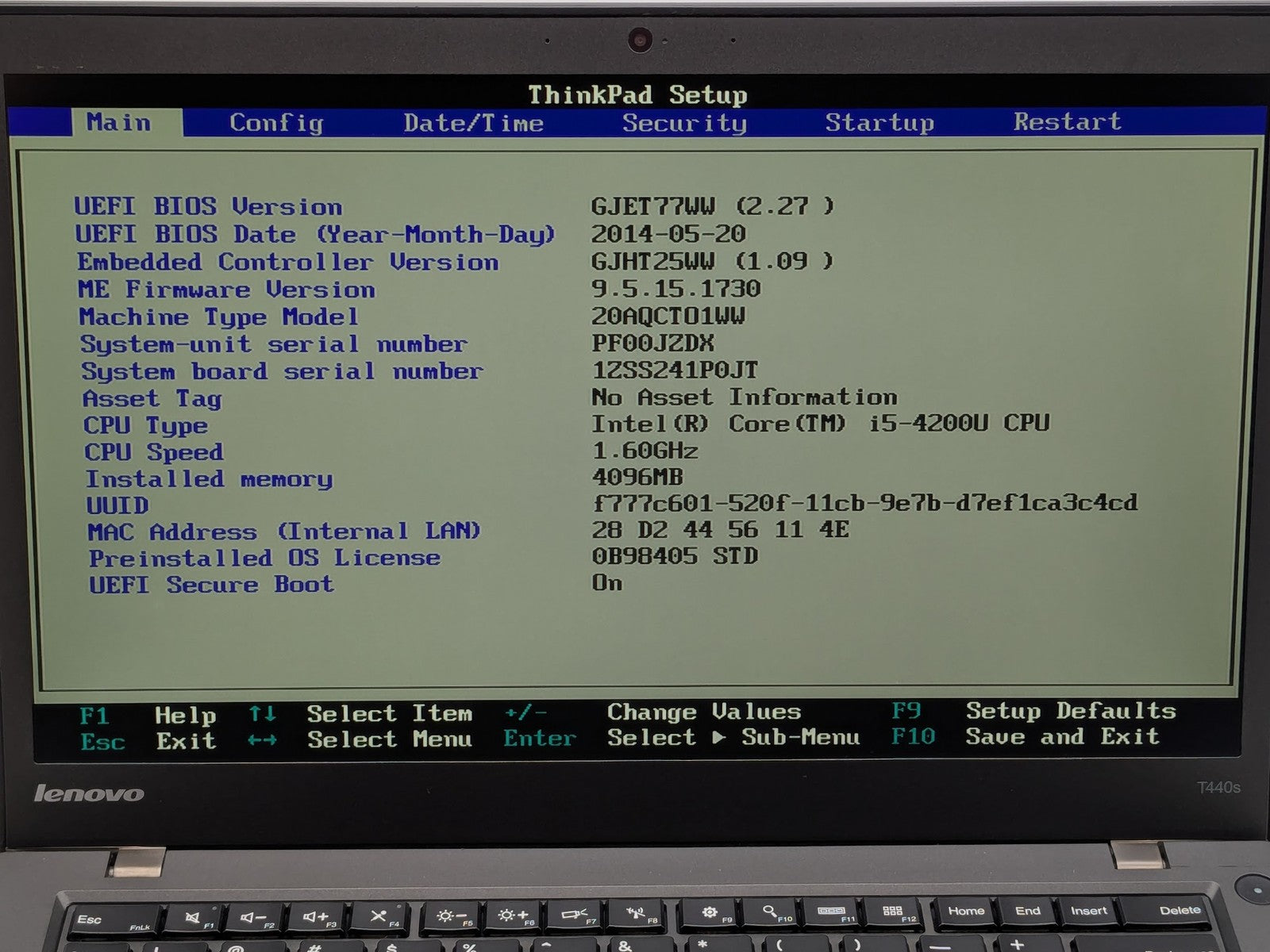The height and width of the screenshot is (952, 1270).
Task: Click the Asset Tag label
Action: coord(152,398)
